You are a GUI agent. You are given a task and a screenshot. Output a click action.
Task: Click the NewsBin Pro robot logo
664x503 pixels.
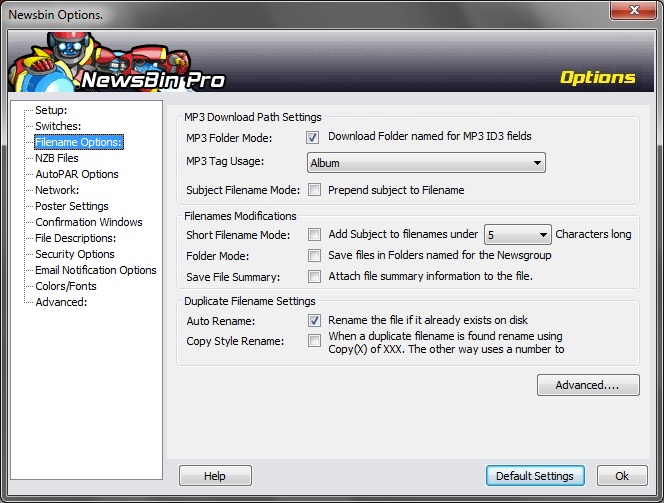(x=116, y=63)
